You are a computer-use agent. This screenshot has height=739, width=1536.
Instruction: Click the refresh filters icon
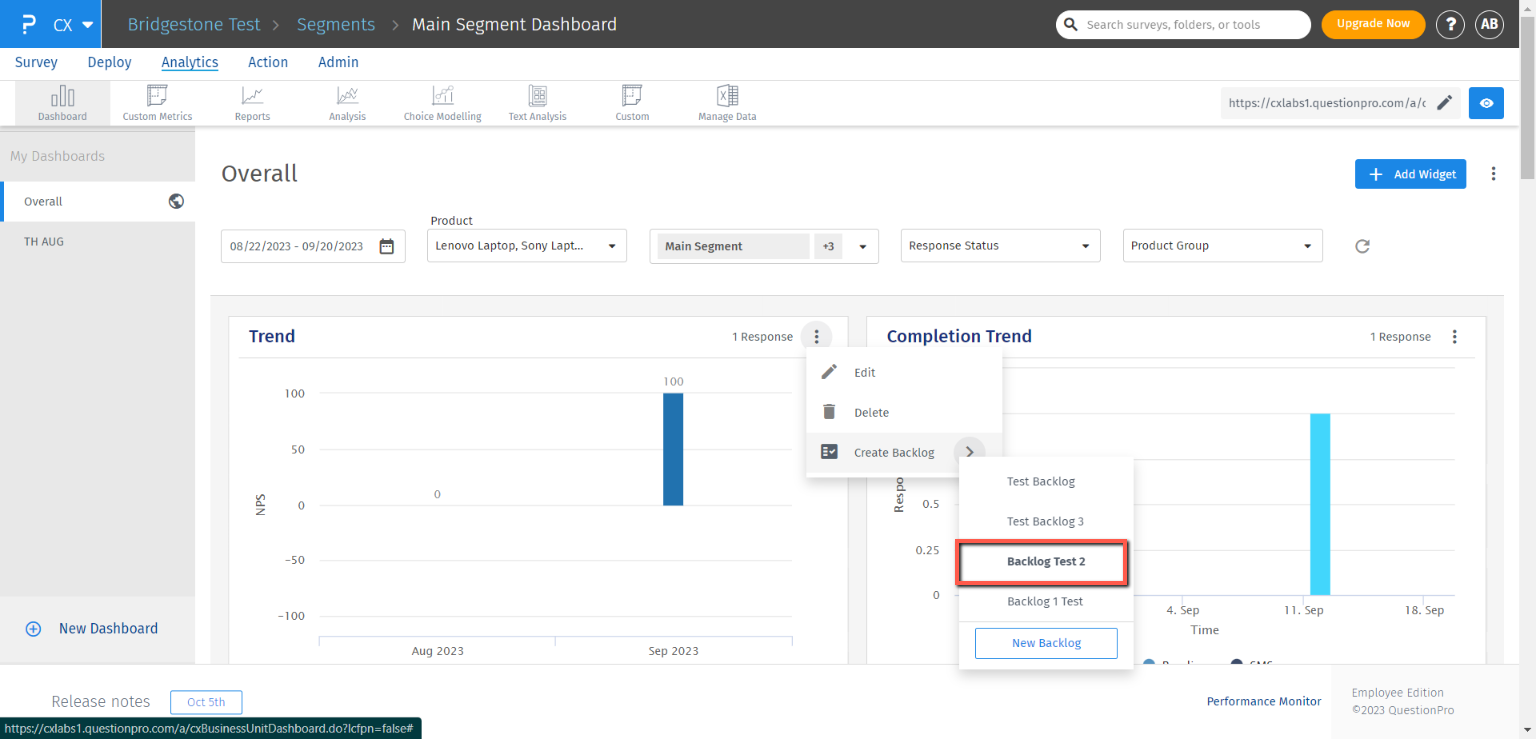pos(1362,246)
